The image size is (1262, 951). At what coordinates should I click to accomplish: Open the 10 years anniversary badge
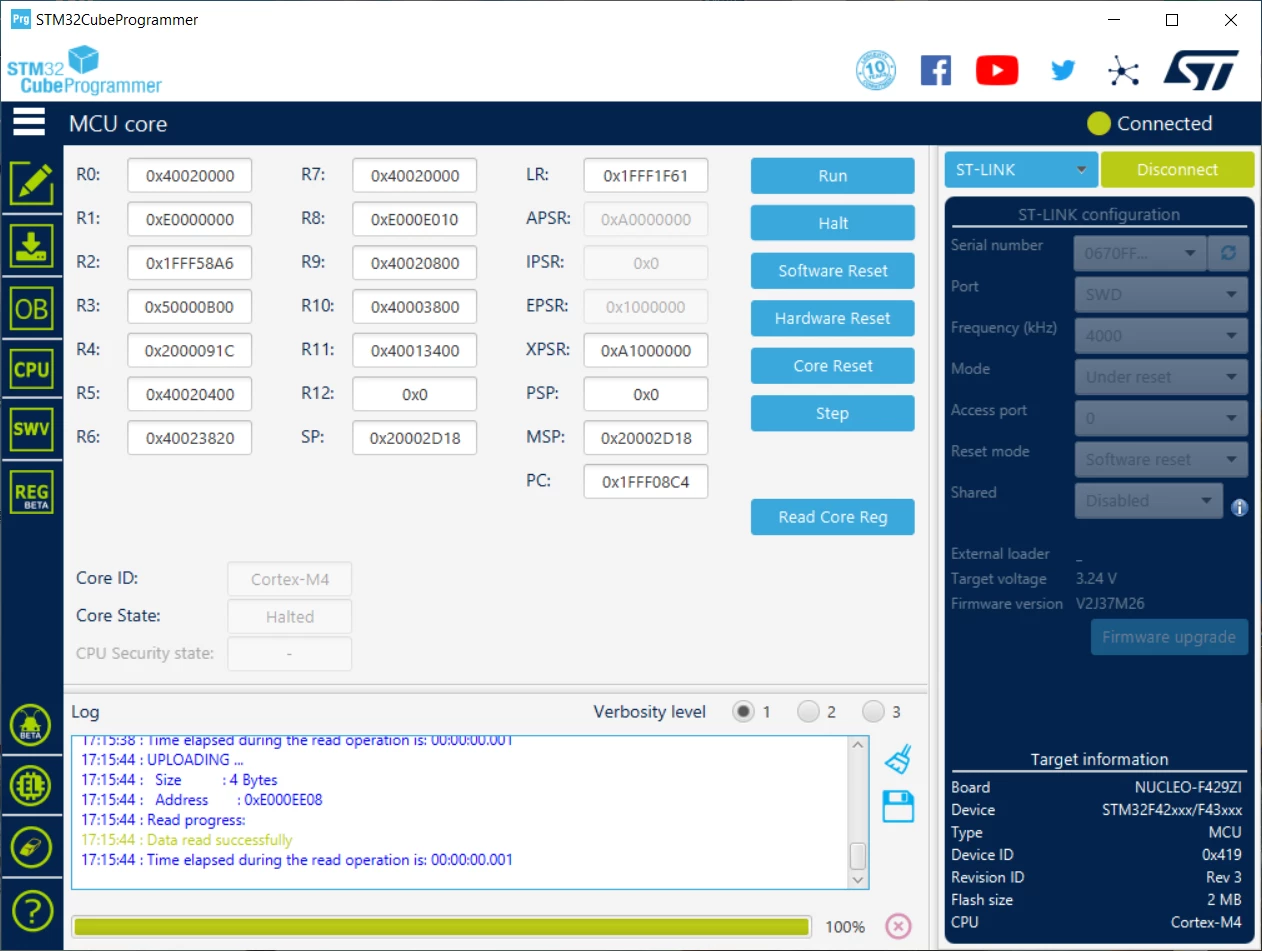(x=876, y=70)
